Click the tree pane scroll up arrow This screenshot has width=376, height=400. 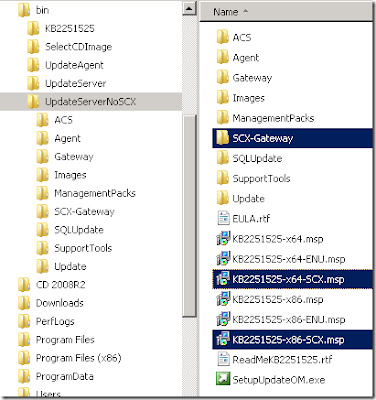pyautogui.click(x=189, y=9)
